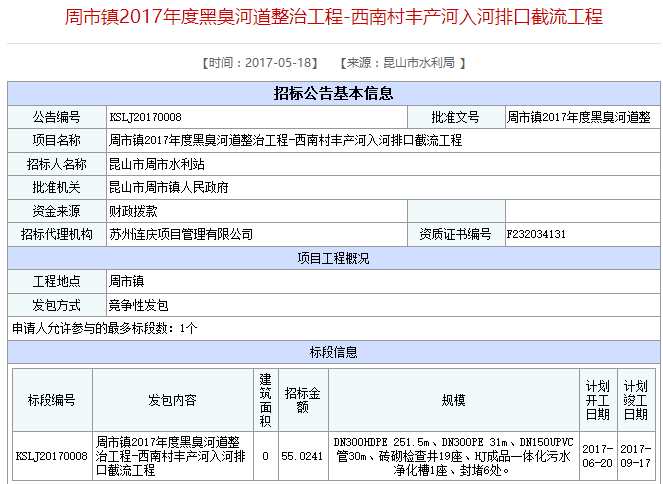Click the 项目名称 label cell
Screen dimensions: 663x484
coord(57,140)
